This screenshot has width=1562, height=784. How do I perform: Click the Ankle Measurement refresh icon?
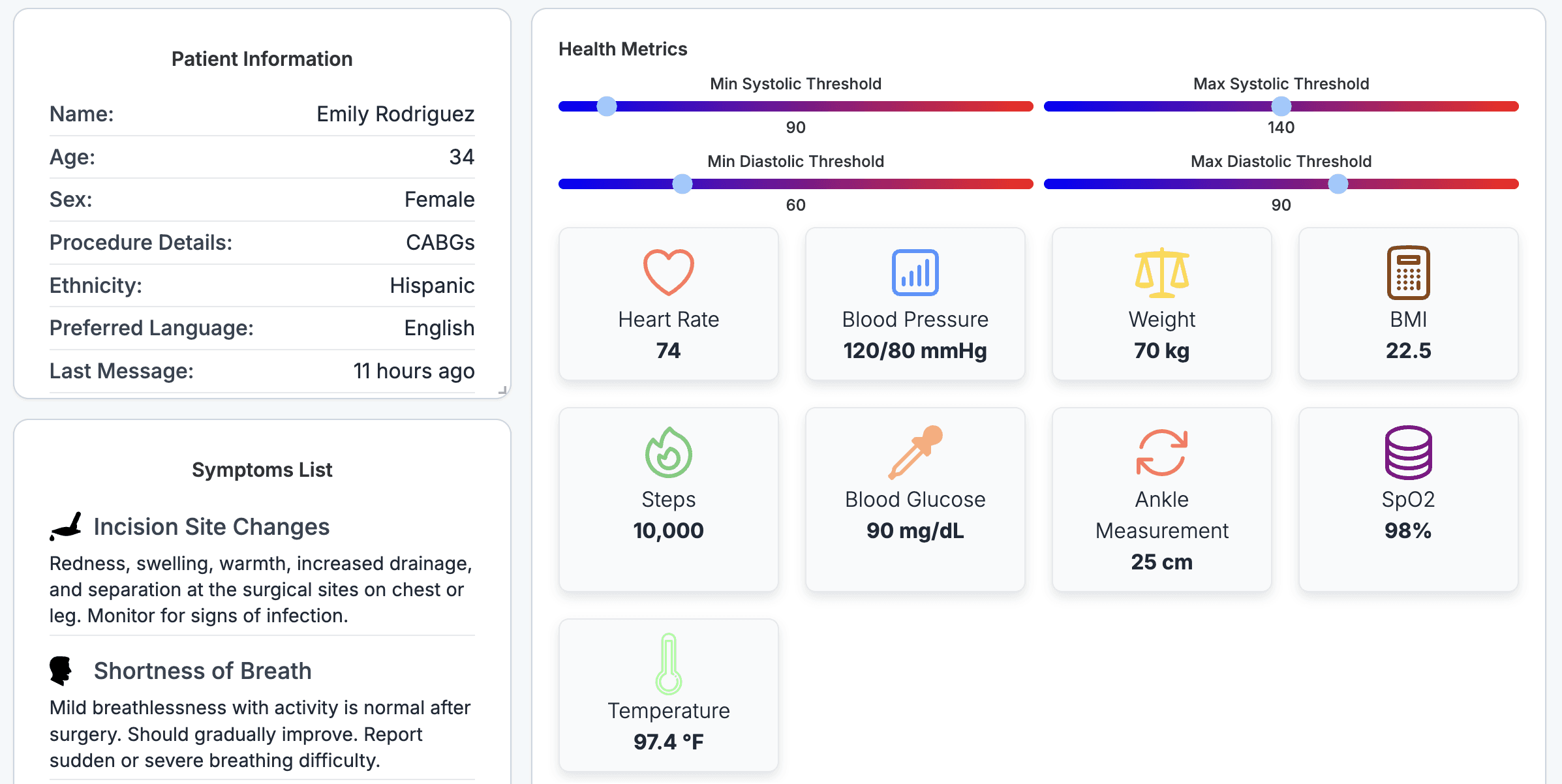click(x=1161, y=453)
